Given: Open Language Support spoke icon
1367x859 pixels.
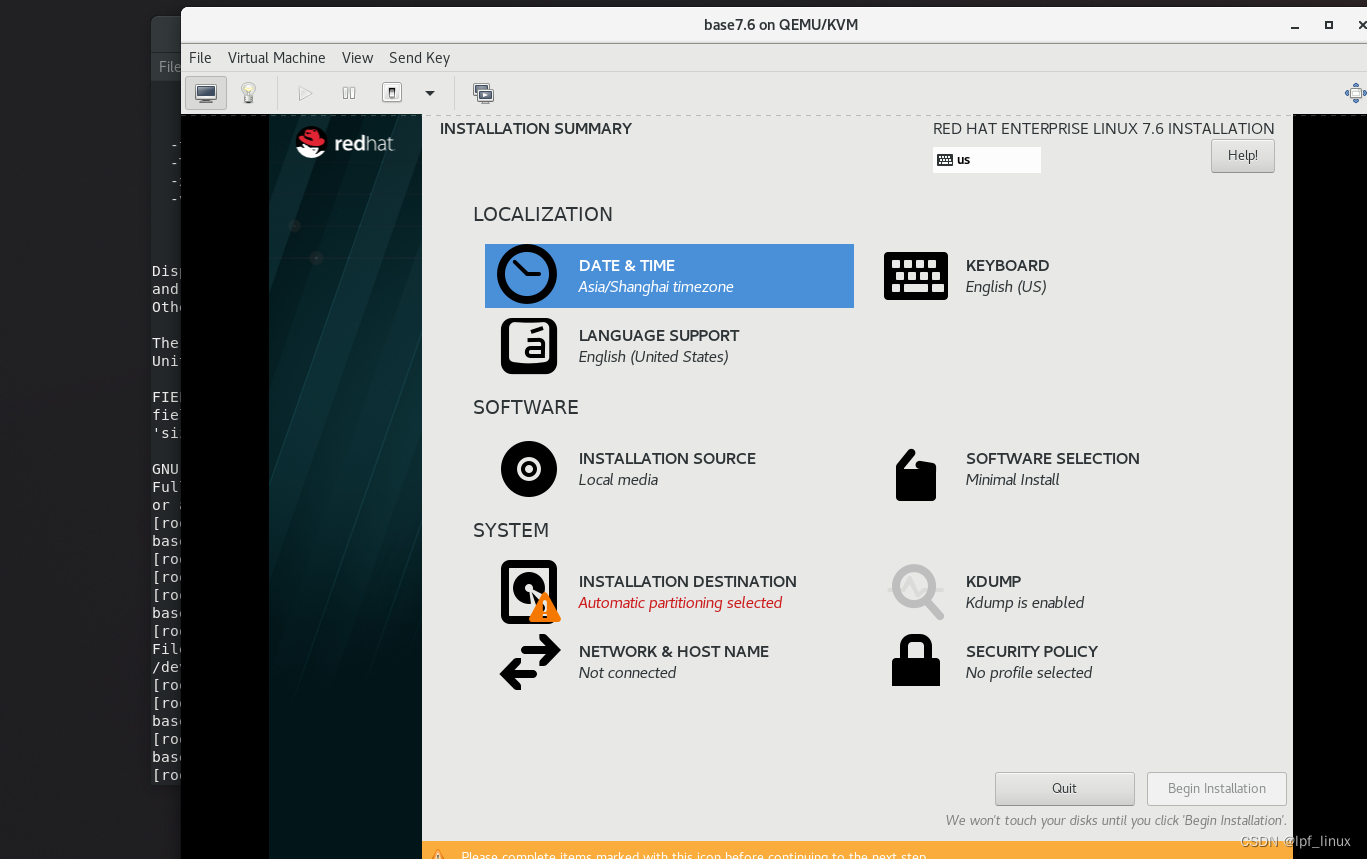Looking at the screenshot, I should click(528, 346).
